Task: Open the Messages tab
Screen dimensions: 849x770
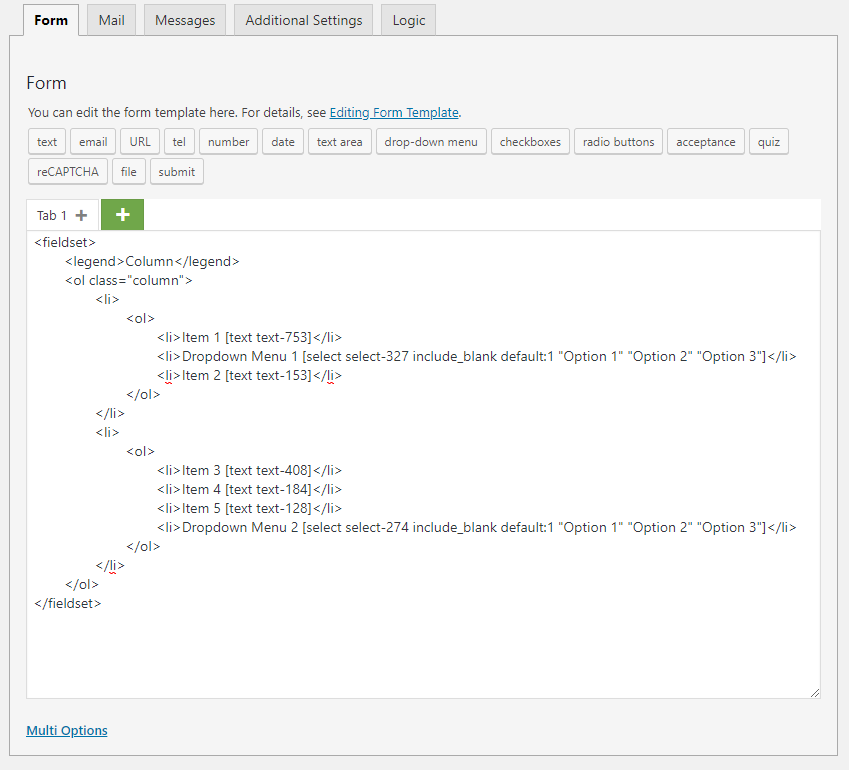Action: pyautogui.click(x=185, y=20)
